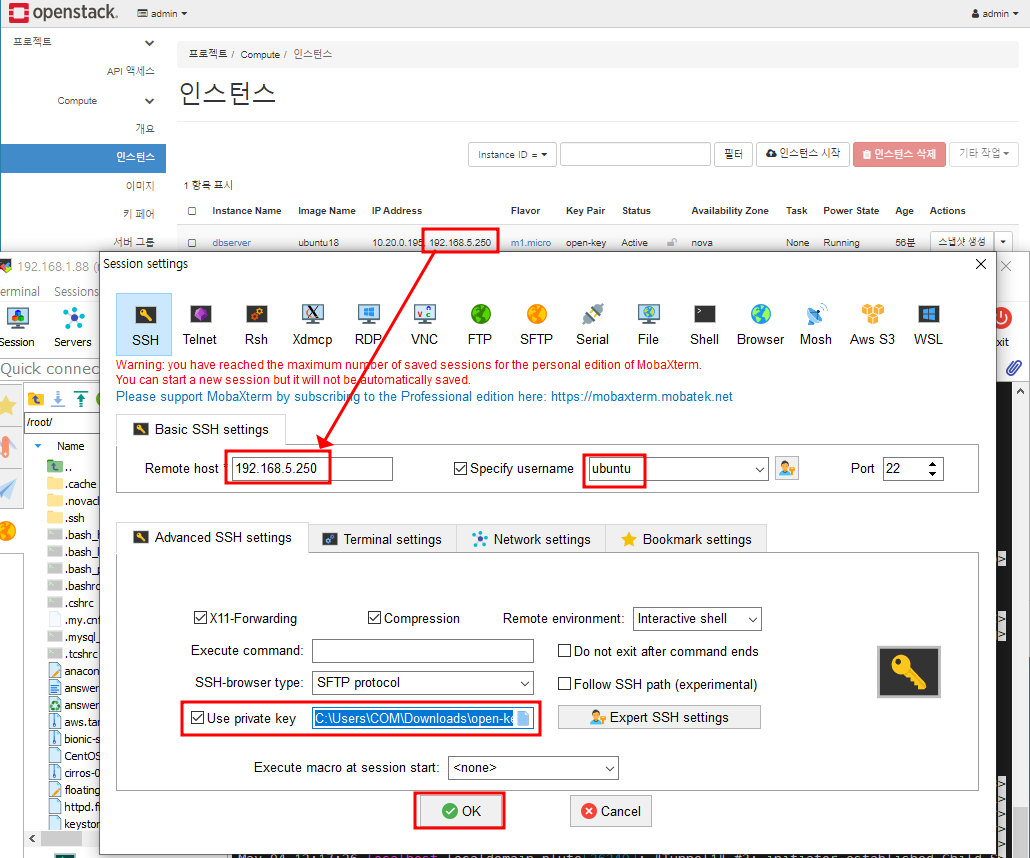Click OK to save the session
Screen dimensions: 1030x858
point(461,811)
